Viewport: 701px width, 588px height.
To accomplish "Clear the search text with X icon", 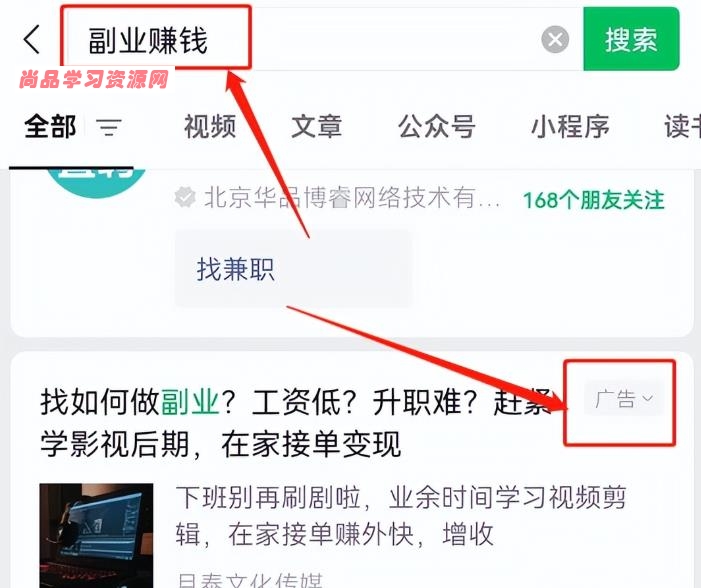I will [x=555, y=39].
